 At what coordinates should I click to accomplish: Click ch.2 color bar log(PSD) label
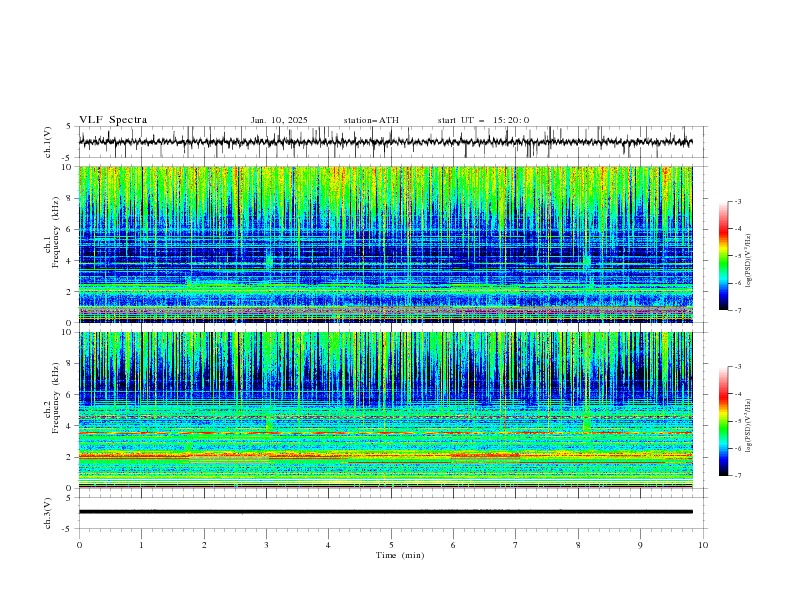point(749,425)
